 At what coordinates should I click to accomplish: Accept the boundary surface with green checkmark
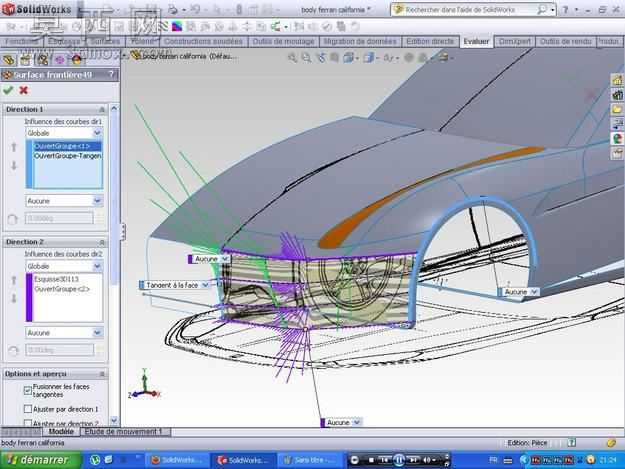point(8,90)
